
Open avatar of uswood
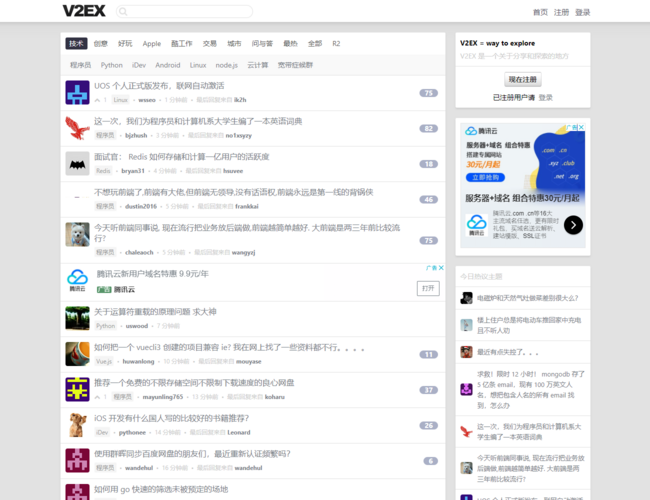pos(78,318)
